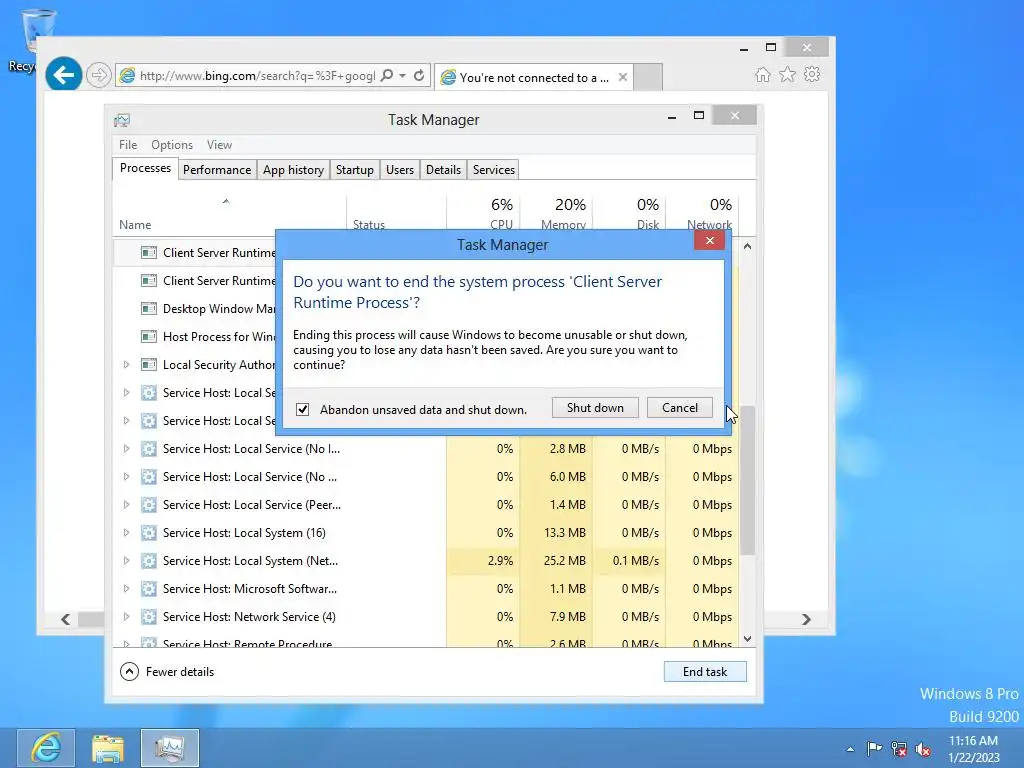
Task: Click Service Host: Microsoft Softwar... gear icon
Action: [149, 589]
